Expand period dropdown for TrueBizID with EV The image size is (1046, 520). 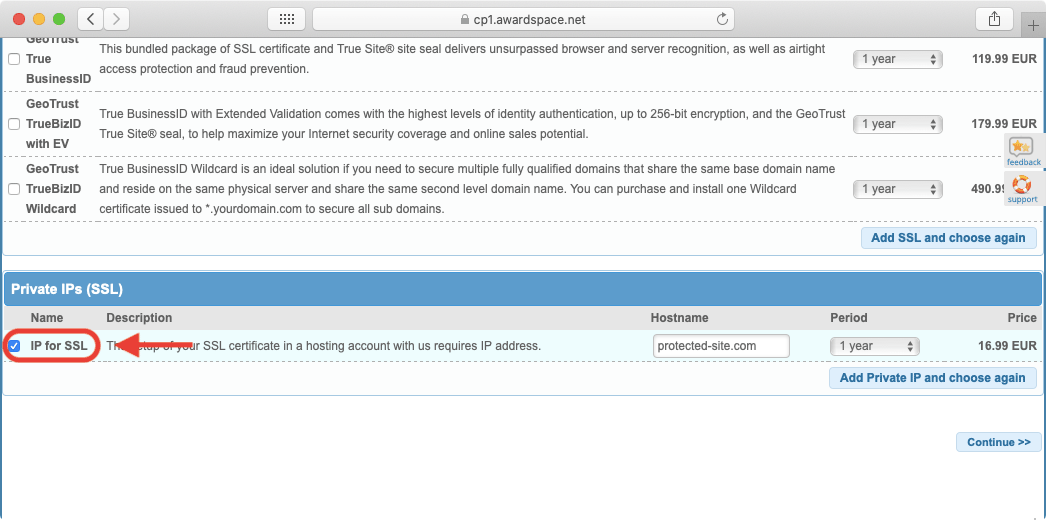pos(897,124)
